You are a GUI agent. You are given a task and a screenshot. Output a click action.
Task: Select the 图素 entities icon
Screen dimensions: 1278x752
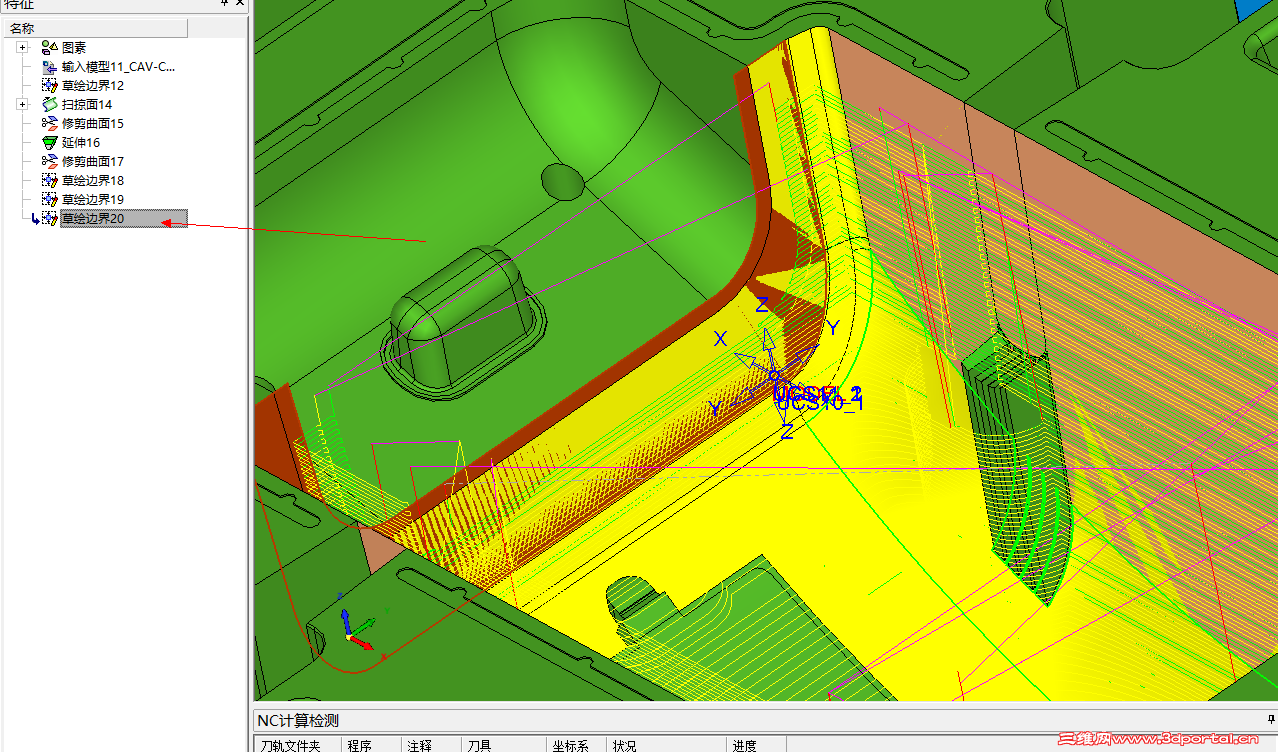coord(50,47)
